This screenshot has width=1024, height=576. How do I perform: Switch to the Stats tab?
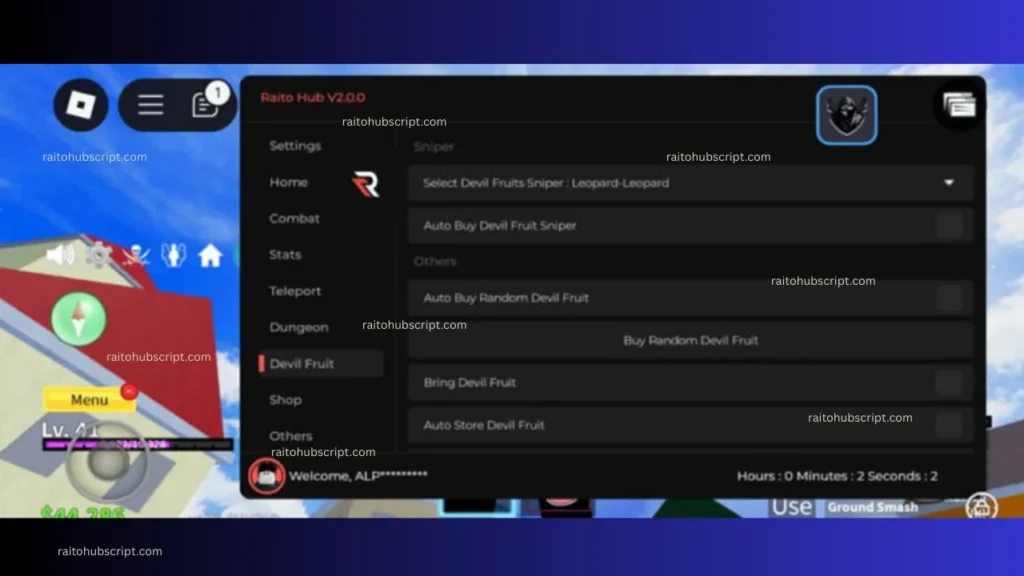pos(285,255)
